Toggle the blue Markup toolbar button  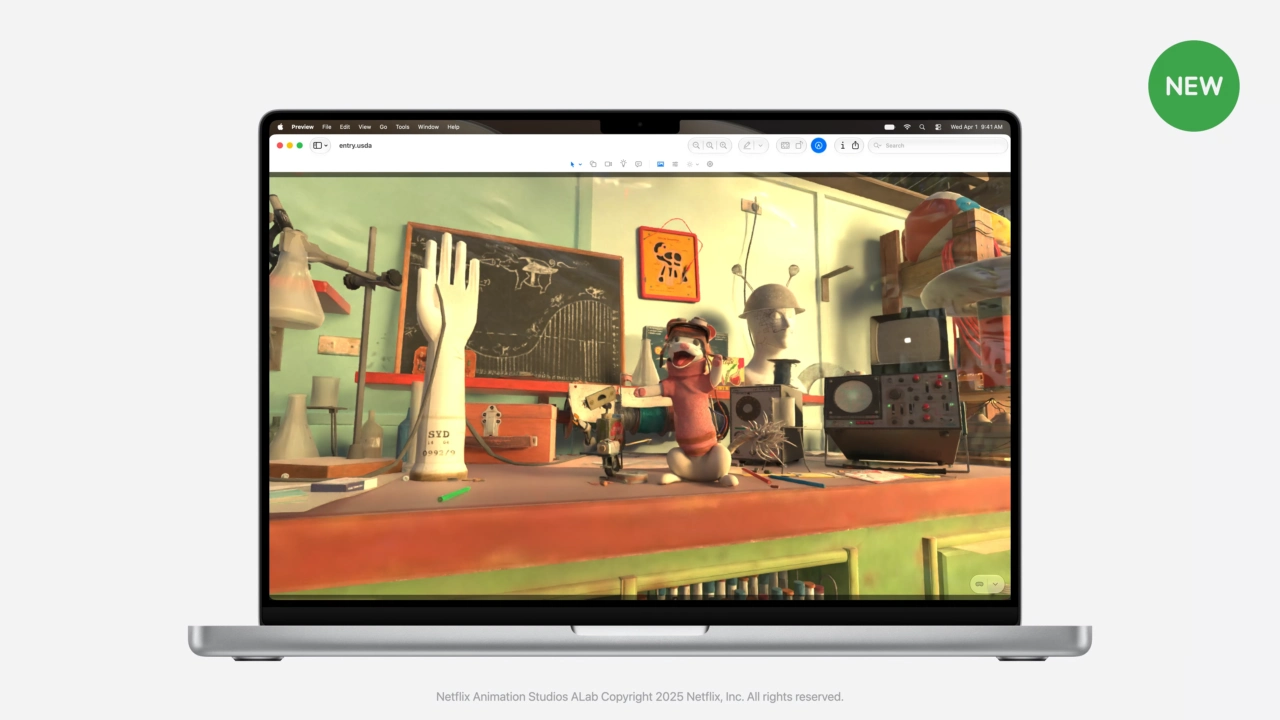[x=818, y=145]
